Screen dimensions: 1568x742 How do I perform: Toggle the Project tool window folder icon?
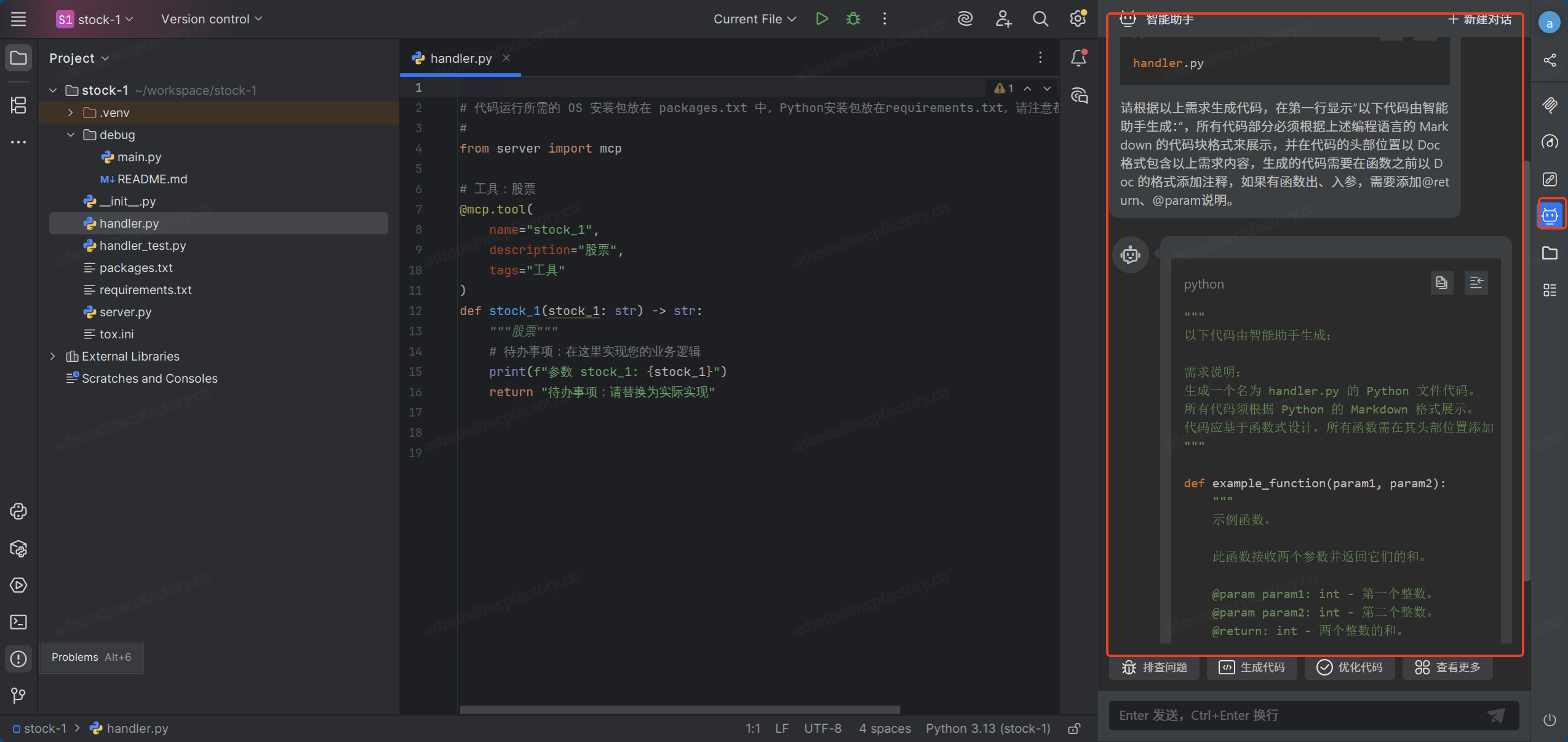click(x=18, y=58)
